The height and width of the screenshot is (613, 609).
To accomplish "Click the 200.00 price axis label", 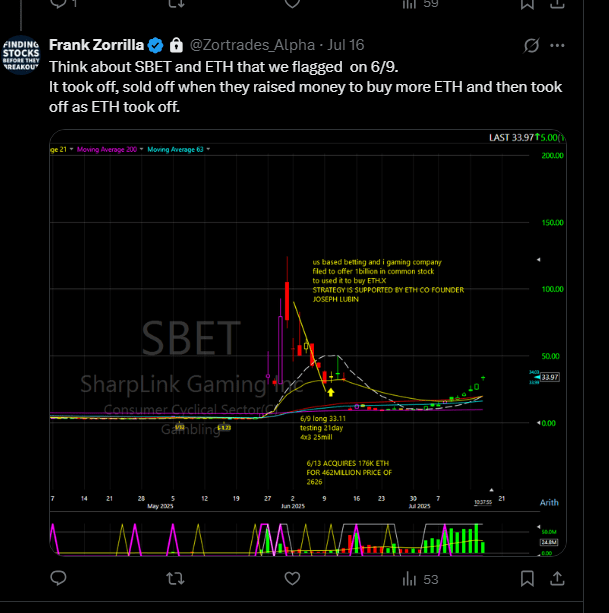I will tap(552, 156).
